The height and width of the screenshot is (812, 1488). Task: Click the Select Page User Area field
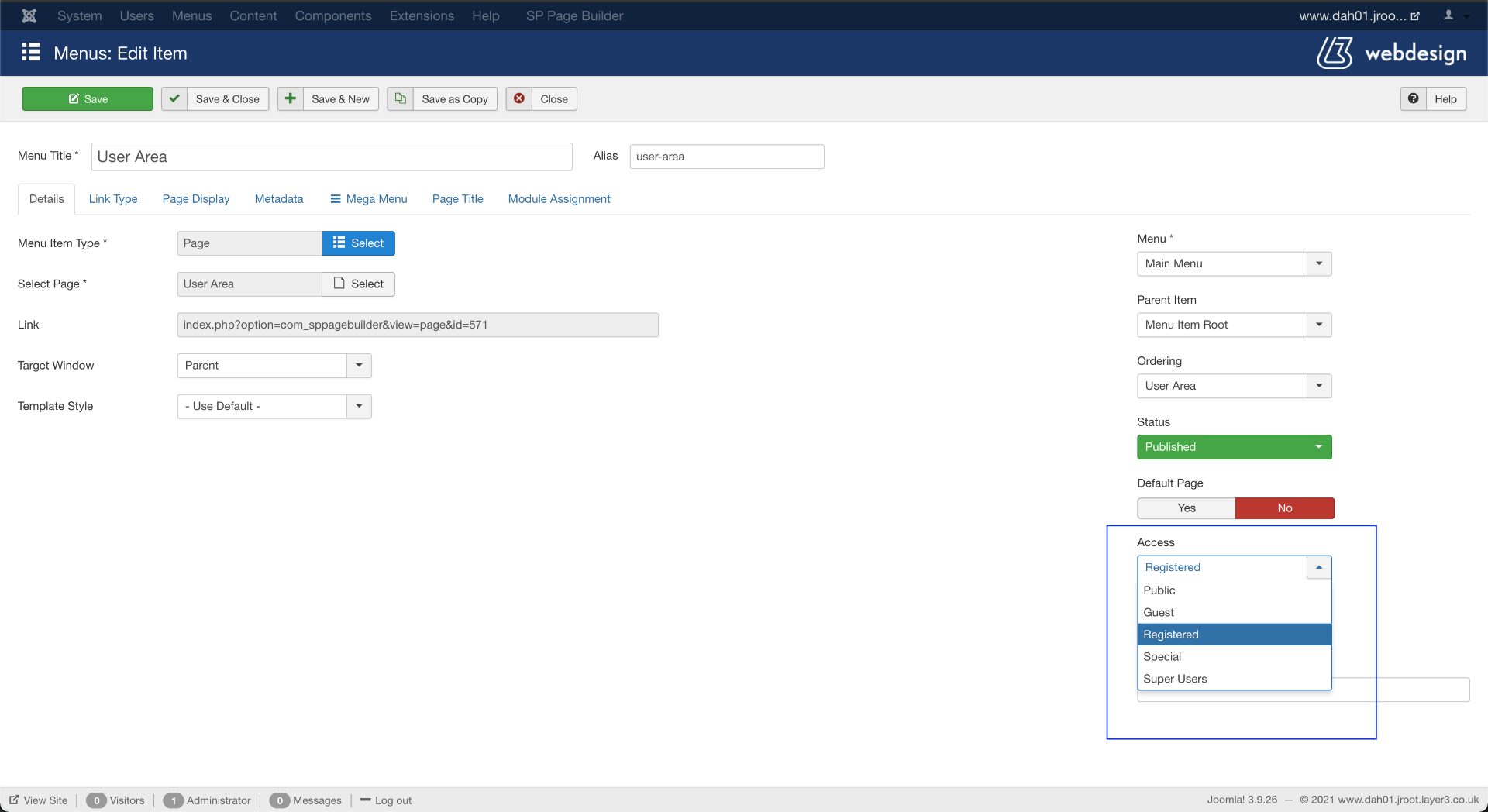pyautogui.click(x=250, y=284)
